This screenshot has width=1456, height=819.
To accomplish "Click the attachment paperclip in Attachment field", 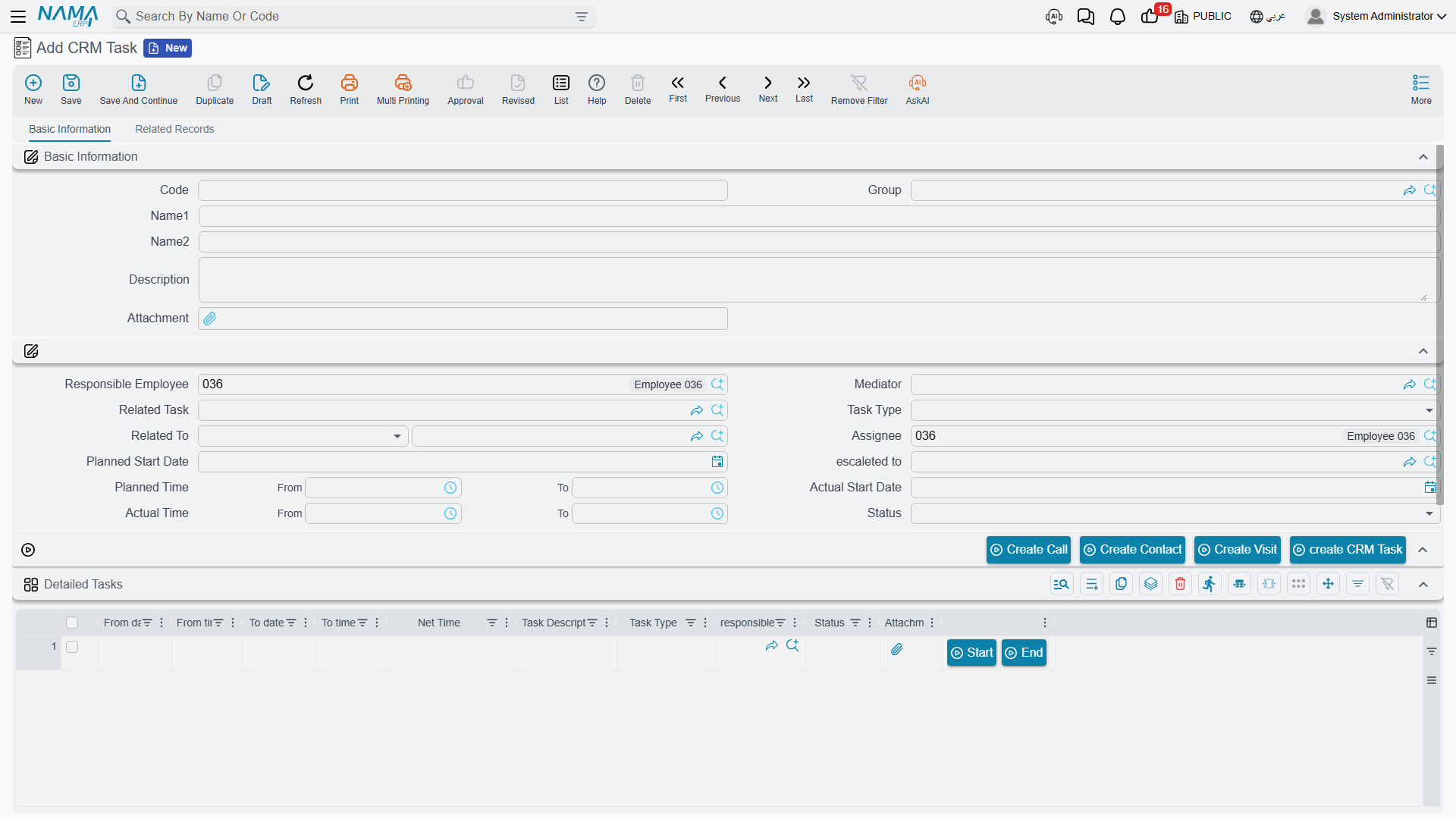I will click(210, 318).
